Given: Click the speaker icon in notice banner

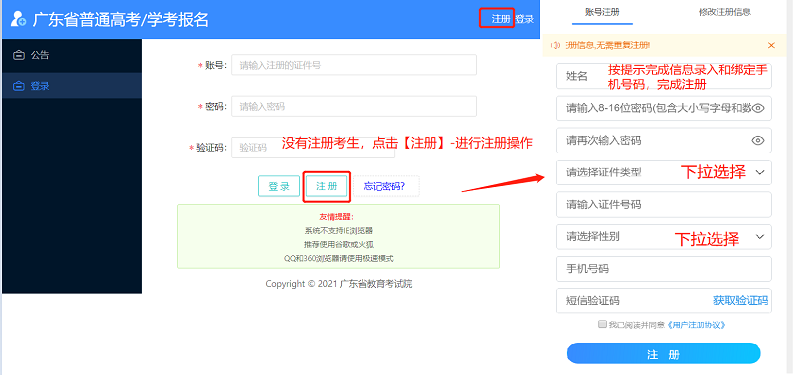Looking at the screenshot, I should [x=556, y=45].
